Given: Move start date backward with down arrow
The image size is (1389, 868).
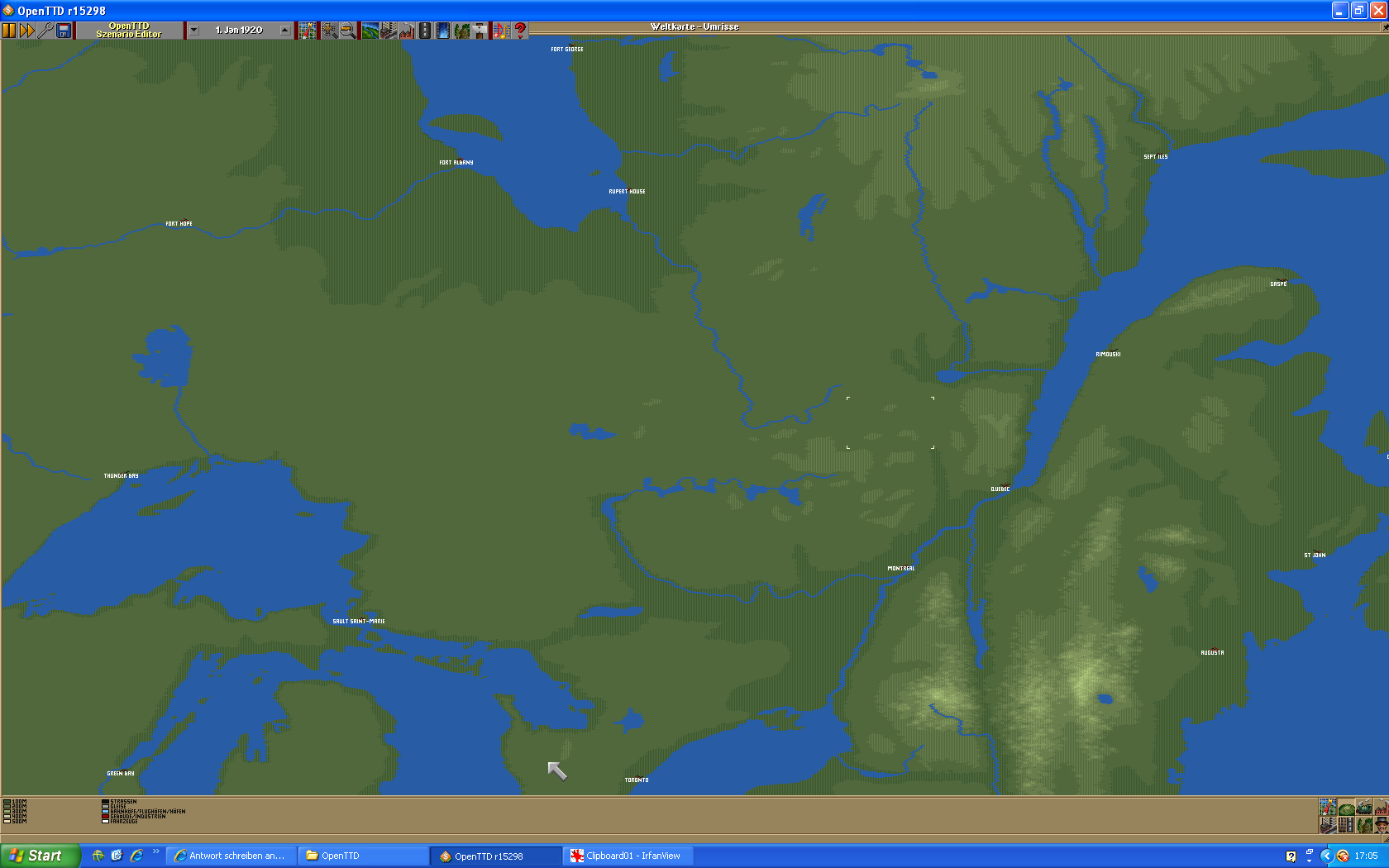Looking at the screenshot, I should pyautogui.click(x=193, y=31).
